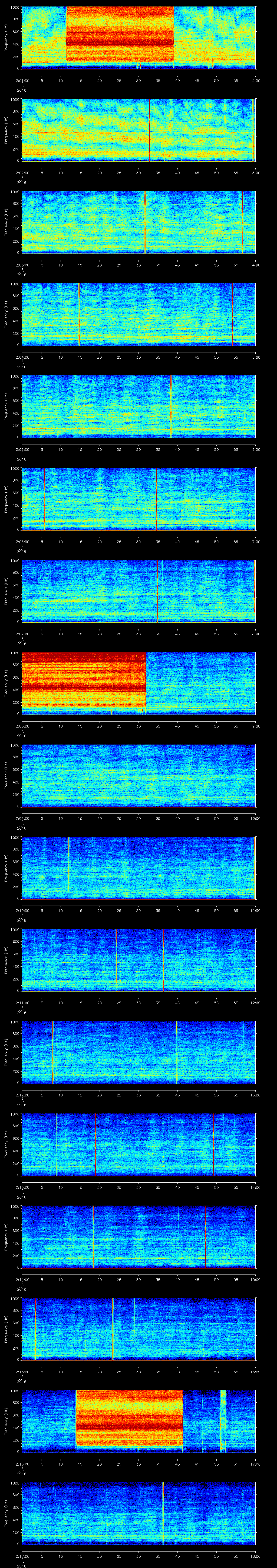277x1568 pixels.
Task: Click the red transient near 40s in 2:12:00 panel
Action: [177, 1052]
